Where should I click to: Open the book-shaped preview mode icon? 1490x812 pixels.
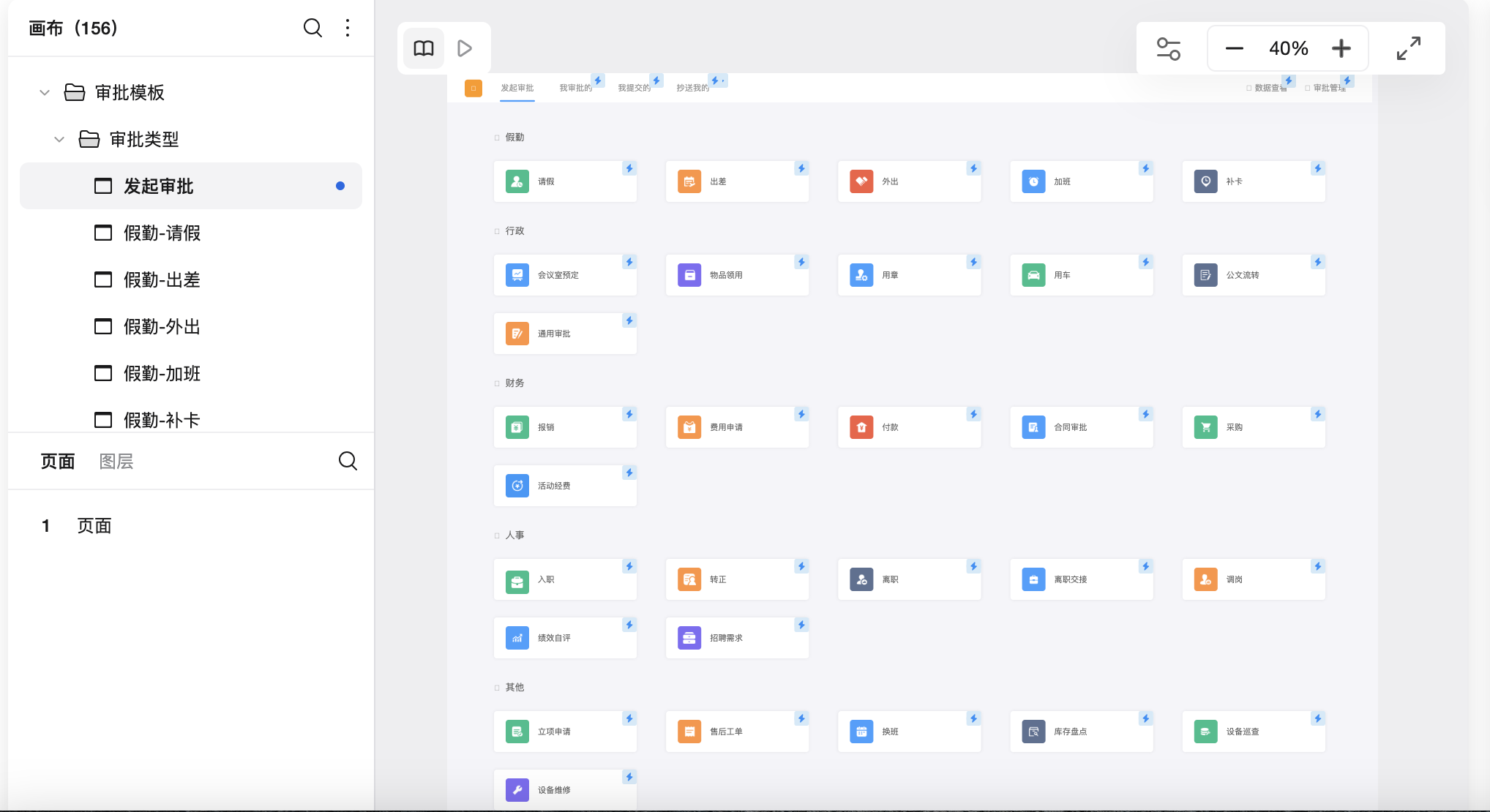424,48
